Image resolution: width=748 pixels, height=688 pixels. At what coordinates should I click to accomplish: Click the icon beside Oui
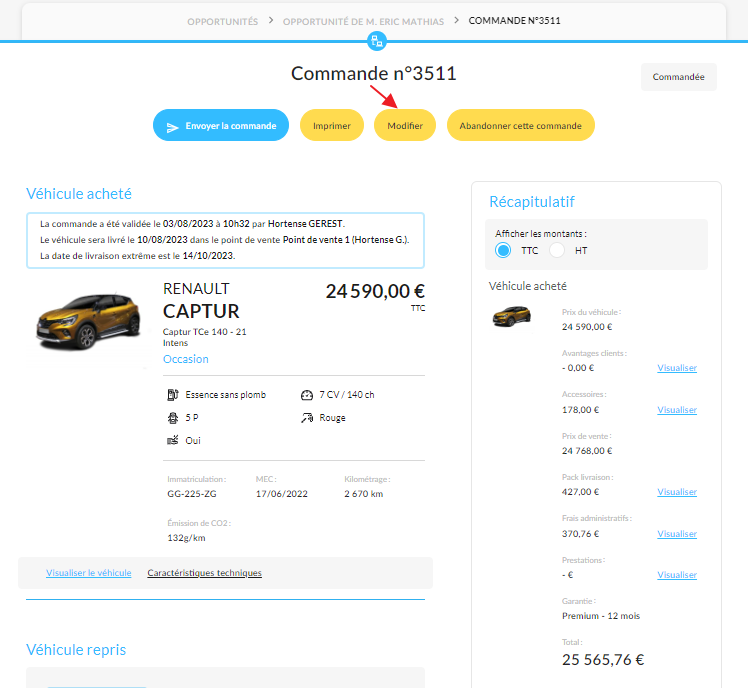click(173, 440)
